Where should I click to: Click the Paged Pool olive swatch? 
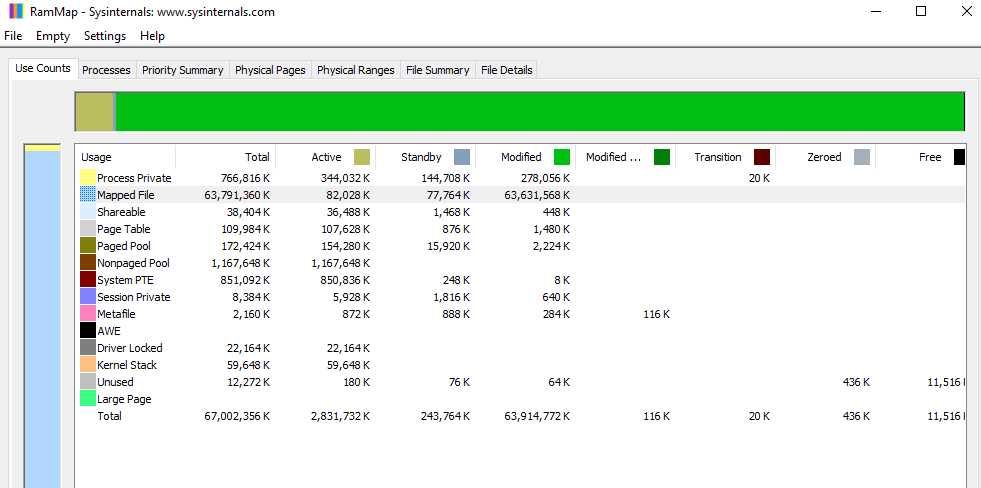pyautogui.click(x=88, y=246)
